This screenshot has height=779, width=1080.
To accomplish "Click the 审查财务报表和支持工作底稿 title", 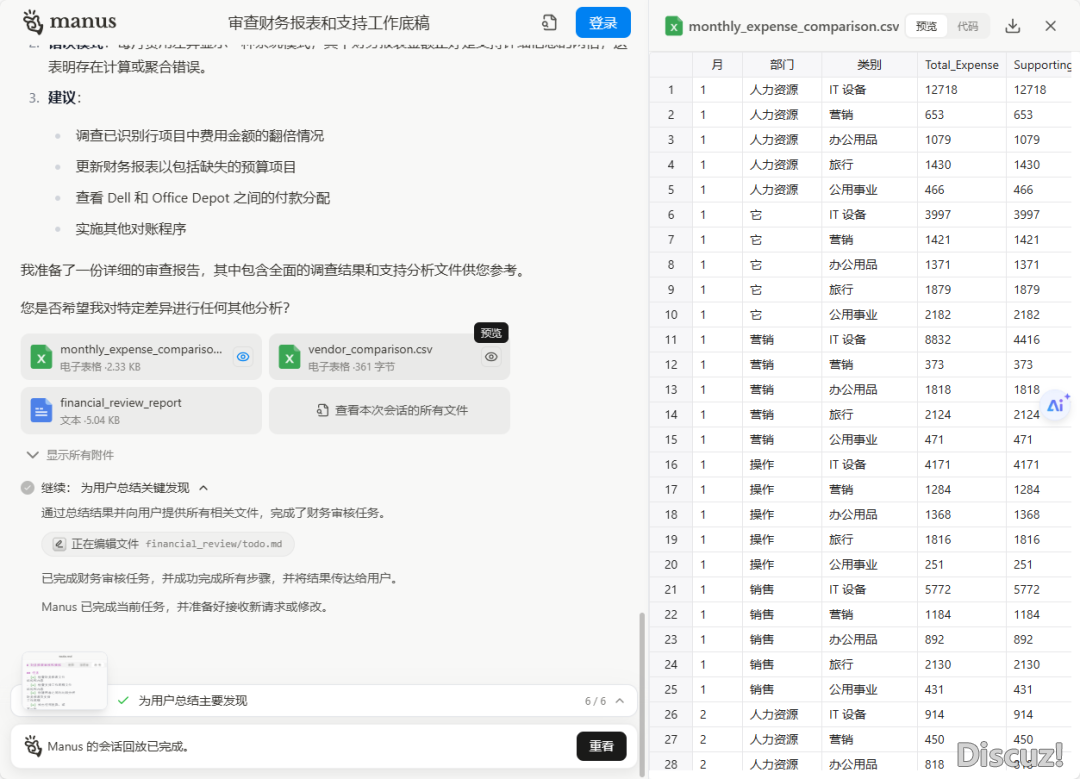I will click(329, 23).
